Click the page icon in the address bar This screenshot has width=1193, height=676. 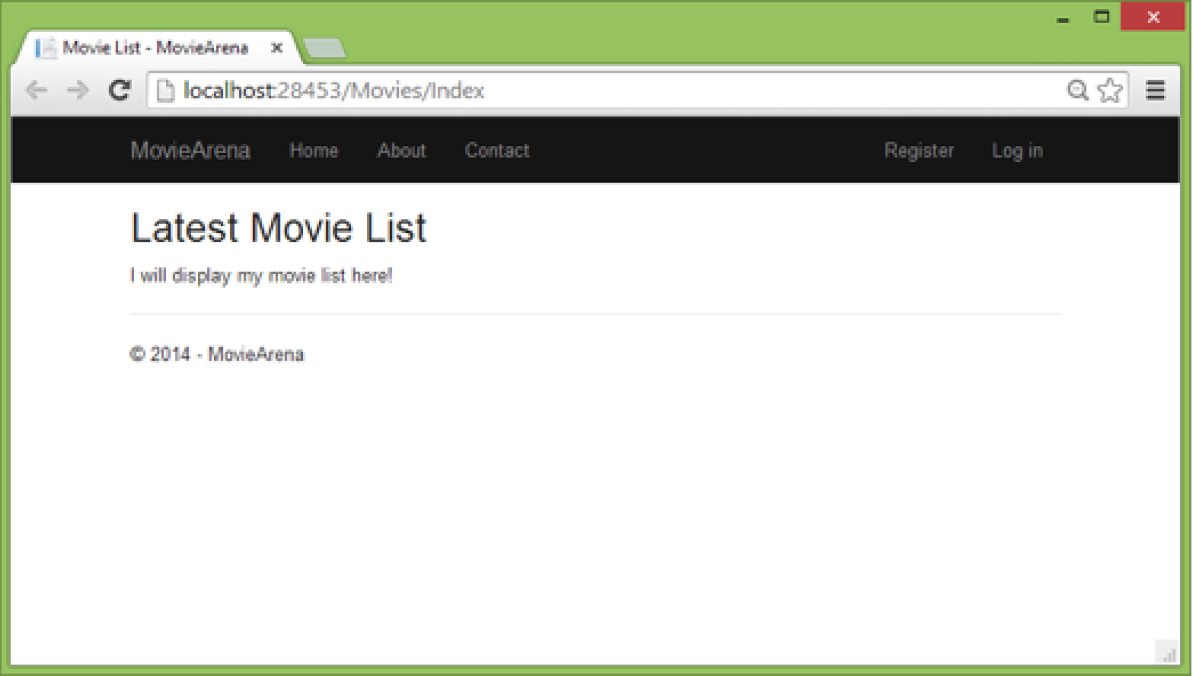click(x=165, y=91)
